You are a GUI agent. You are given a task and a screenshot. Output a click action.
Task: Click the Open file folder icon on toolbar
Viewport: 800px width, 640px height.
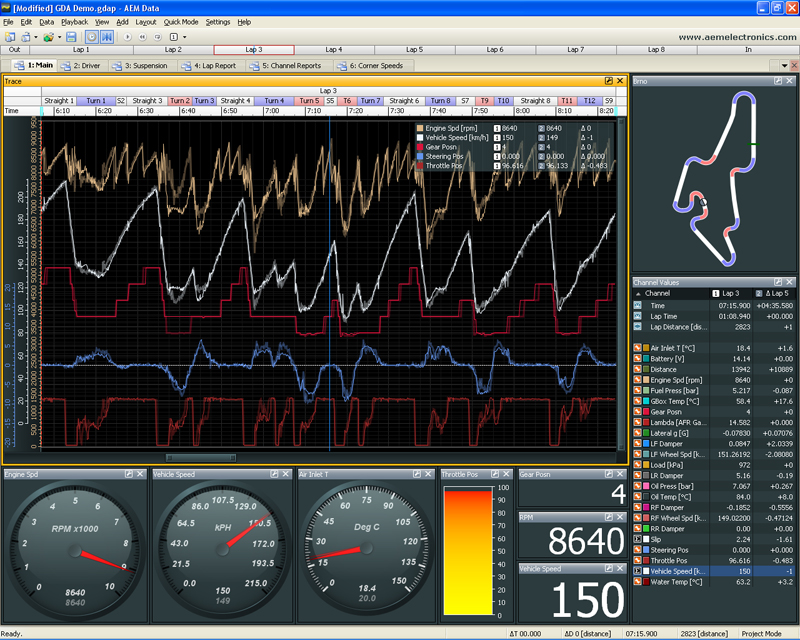(49, 35)
